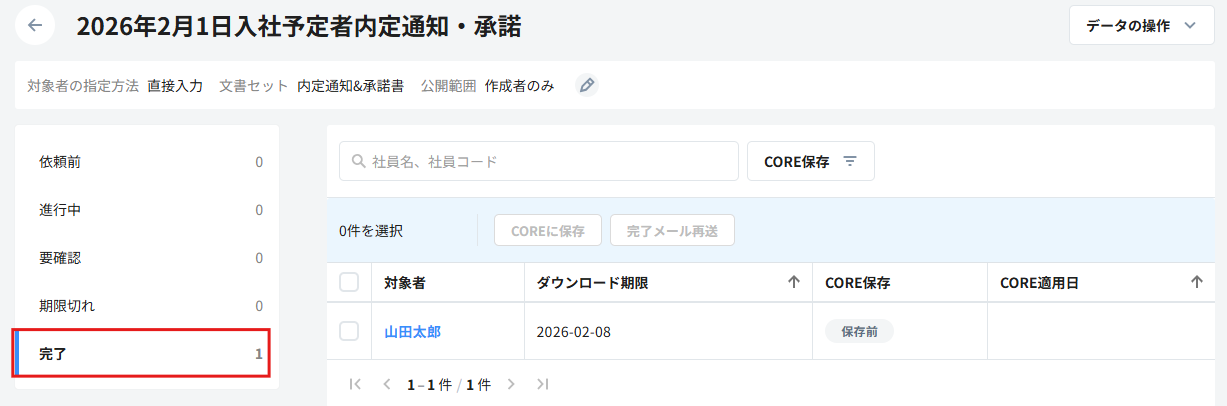Go to first page of results
The image size is (1227, 406).
pos(355,384)
